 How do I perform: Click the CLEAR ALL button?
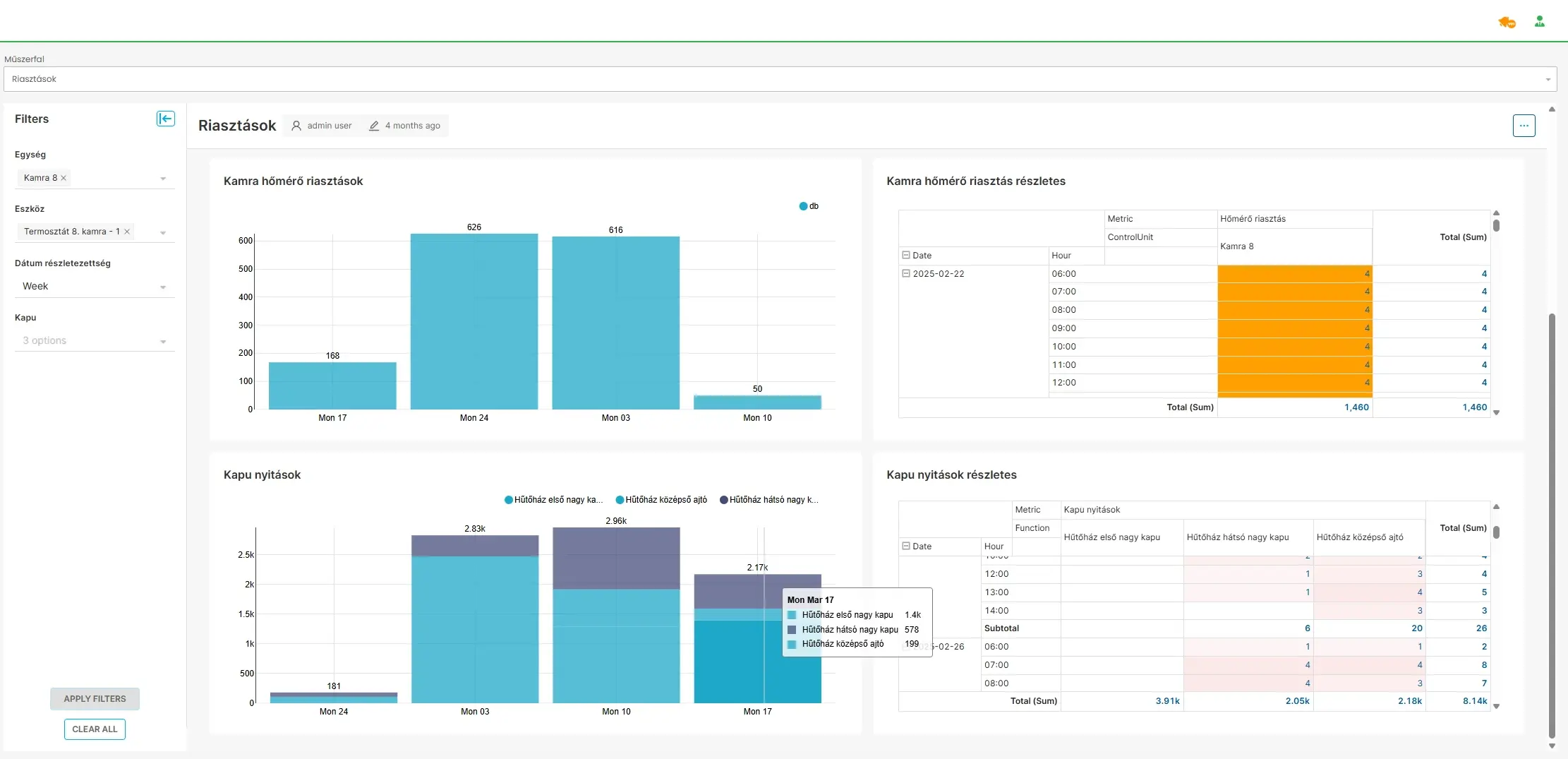pos(95,729)
